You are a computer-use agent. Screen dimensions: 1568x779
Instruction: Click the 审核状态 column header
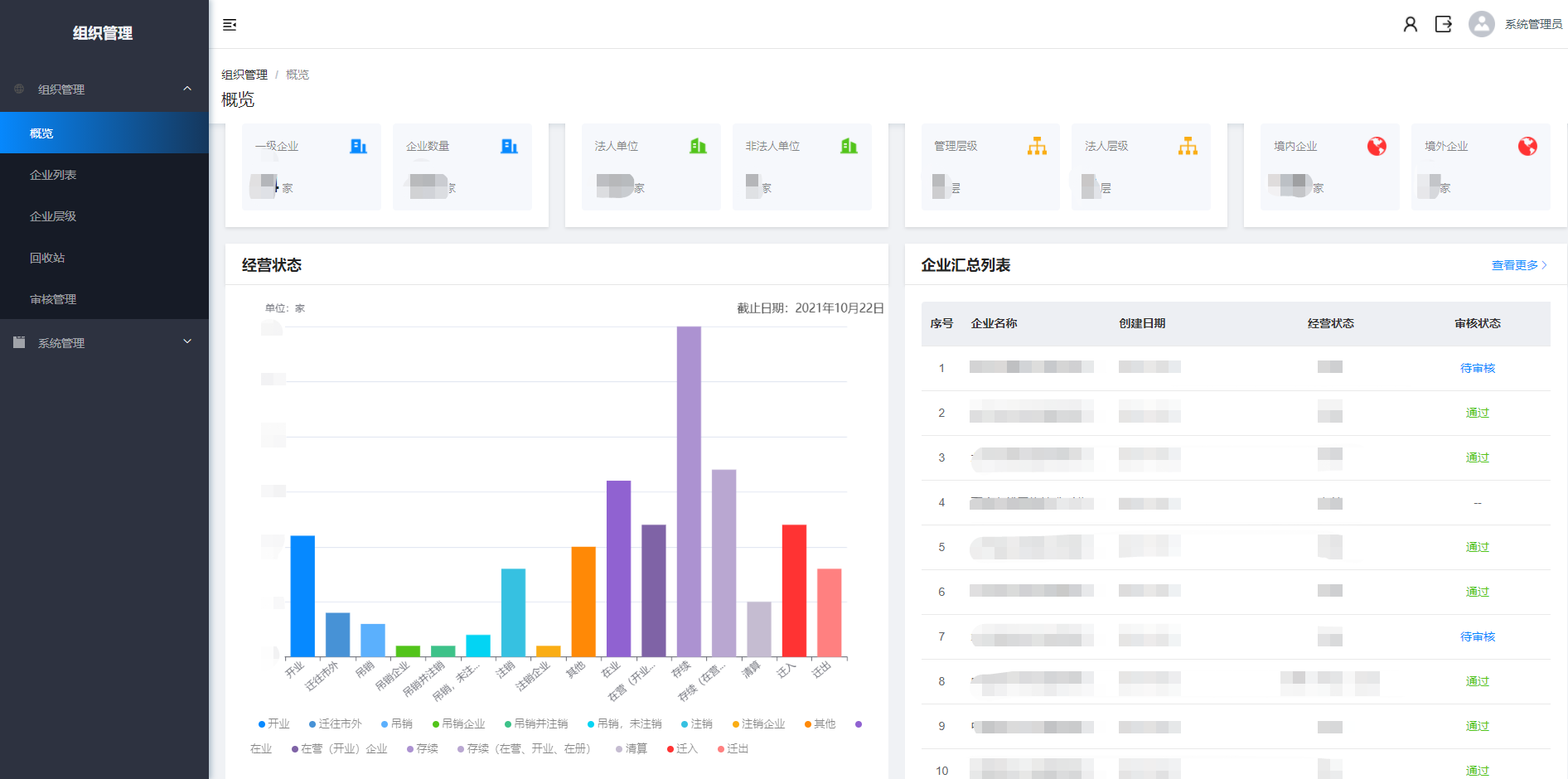(x=1478, y=323)
